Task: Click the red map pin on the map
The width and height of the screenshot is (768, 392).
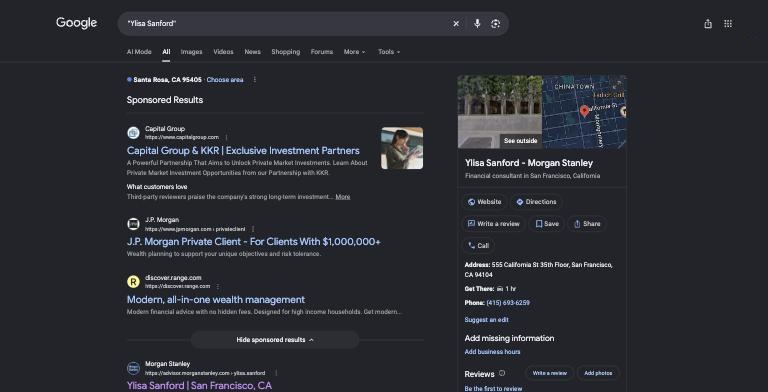Action: [x=584, y=111]
